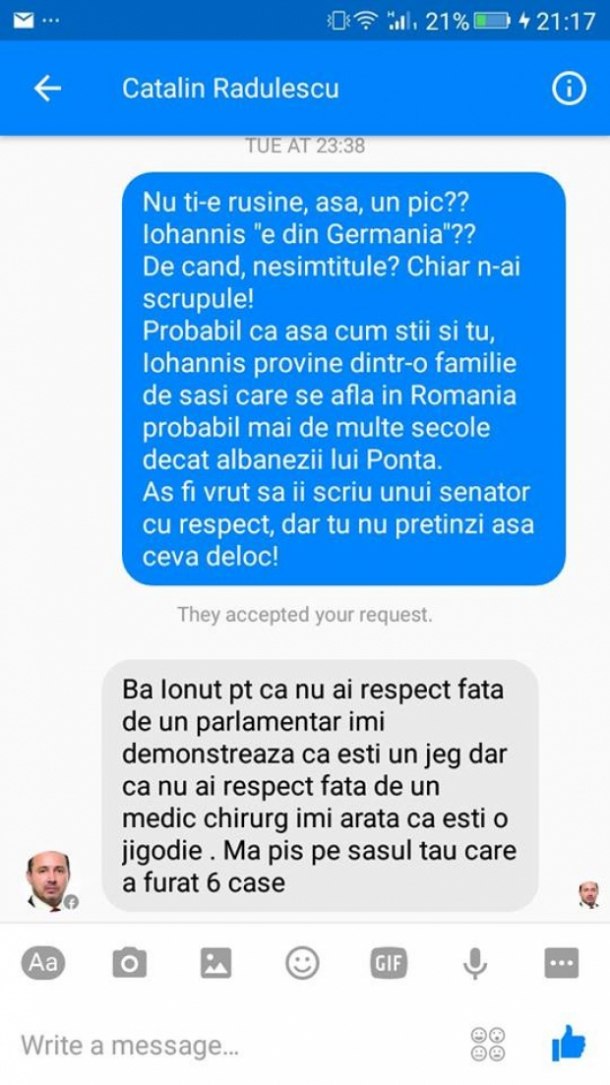The width and height of the screenshot is (610, 1085).
Task: Open the mail notification in status bar
Action: [x=24, y=20]
